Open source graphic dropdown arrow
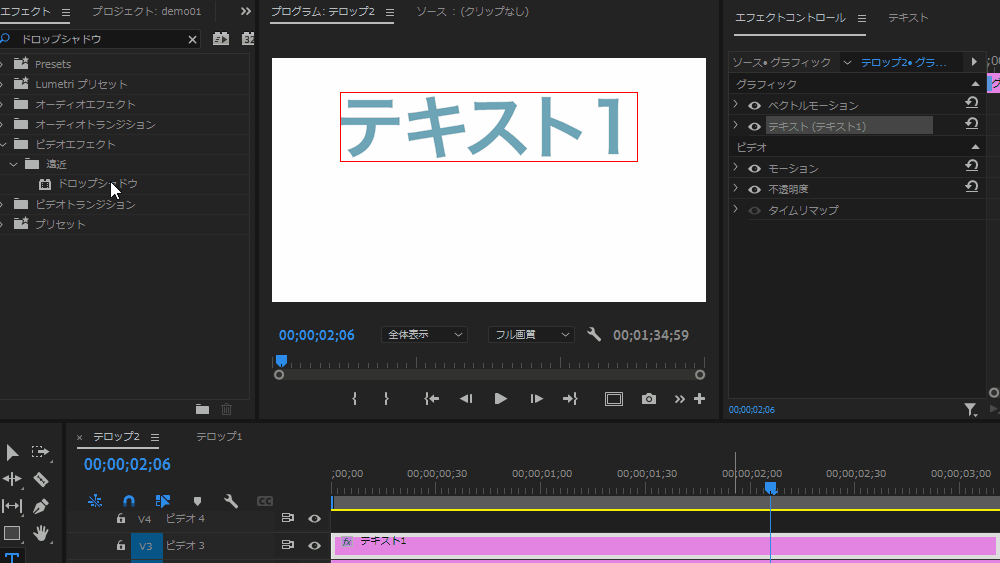The width and height of the screenshot is (1000, 563). pos(847,62)
